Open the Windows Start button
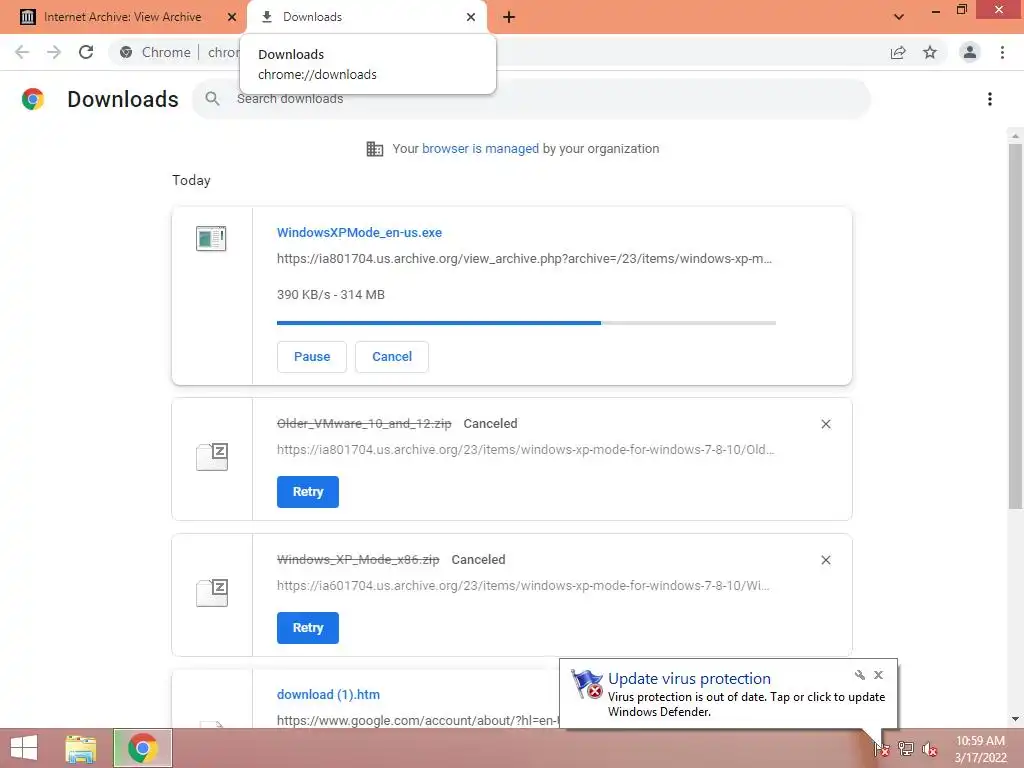 [24, 748]
